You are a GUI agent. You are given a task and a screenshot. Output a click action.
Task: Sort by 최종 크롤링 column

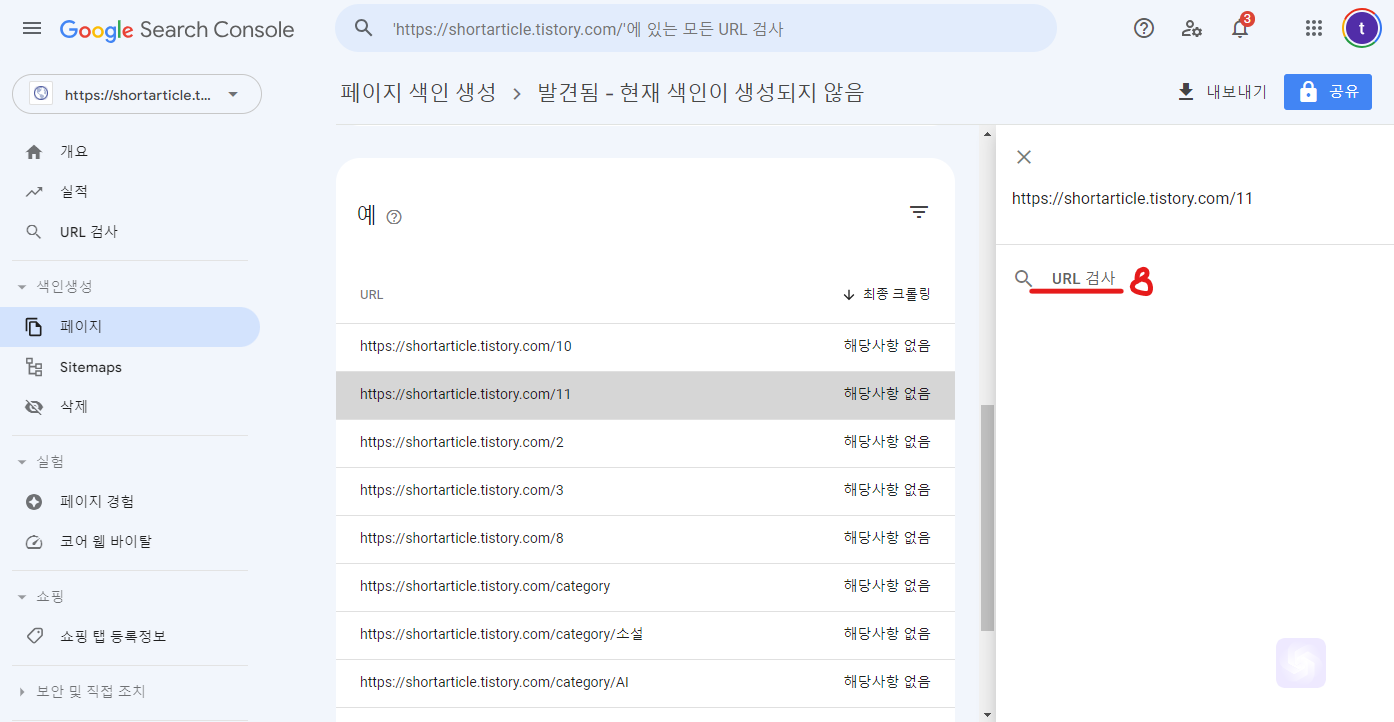(887, 294)
